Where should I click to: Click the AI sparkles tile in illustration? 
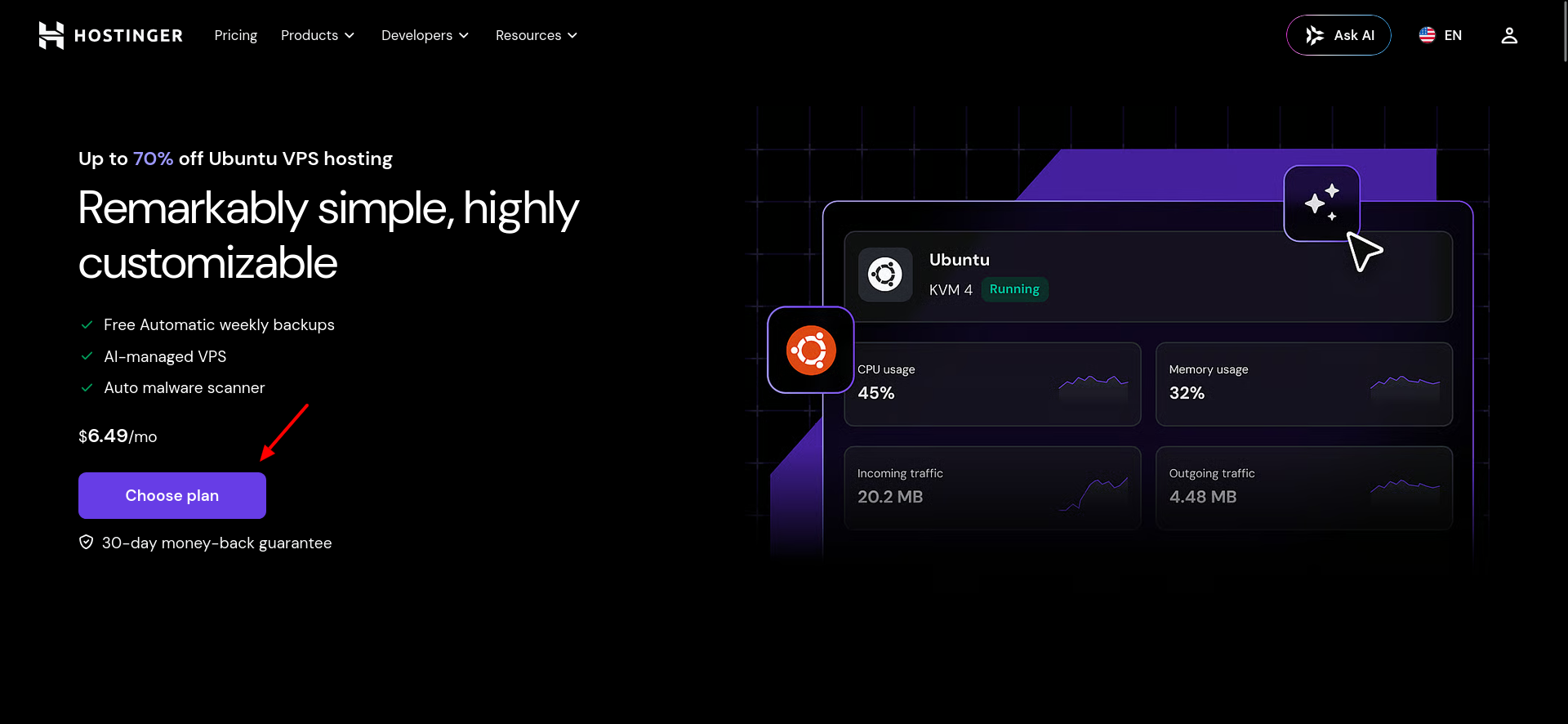pos(1321,203)
